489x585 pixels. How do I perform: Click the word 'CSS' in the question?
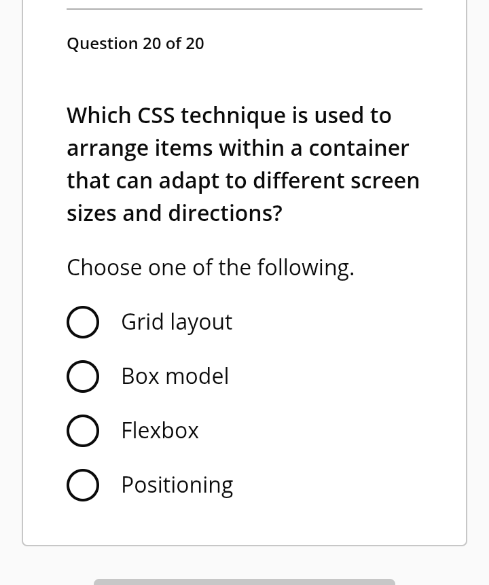click(x=156, y=115)
